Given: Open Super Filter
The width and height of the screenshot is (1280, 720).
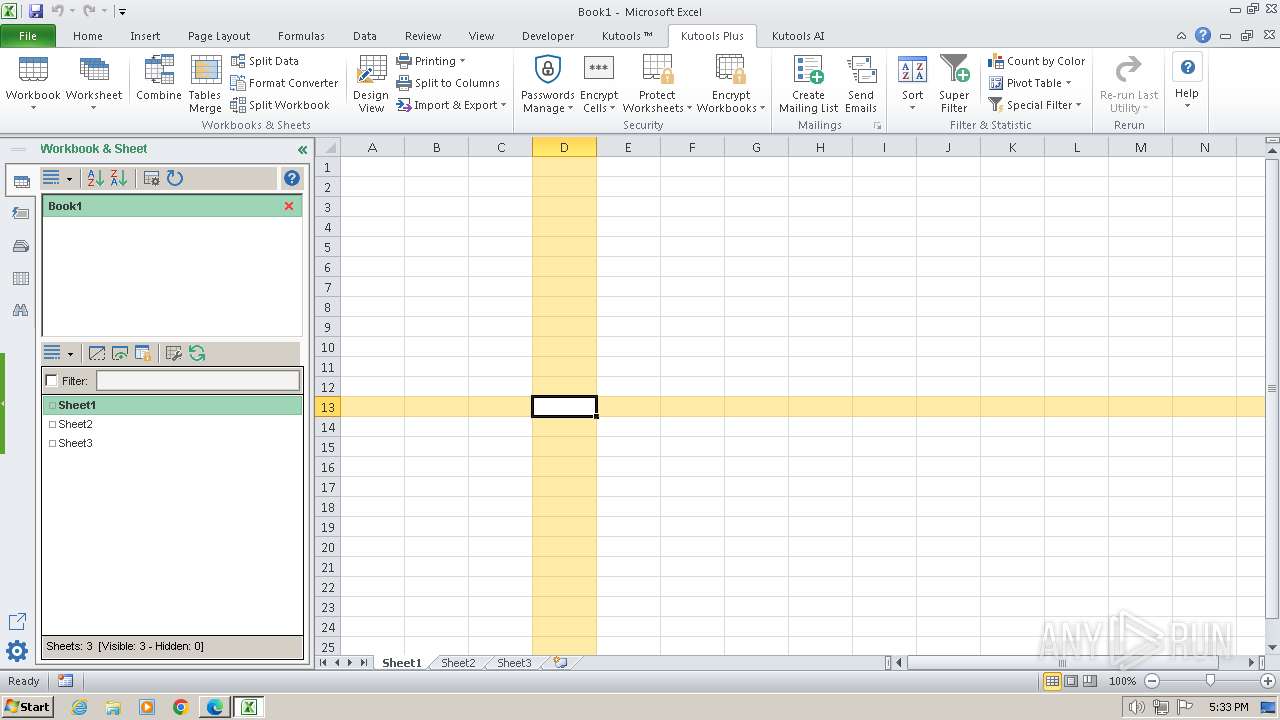Looking at the screenshot, I should point(954,84).
